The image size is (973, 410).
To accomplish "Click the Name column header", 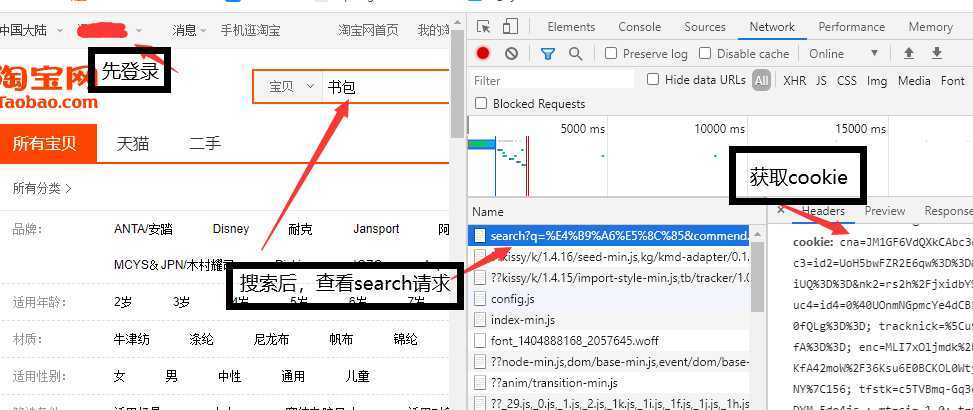I will tap(488, 212).
